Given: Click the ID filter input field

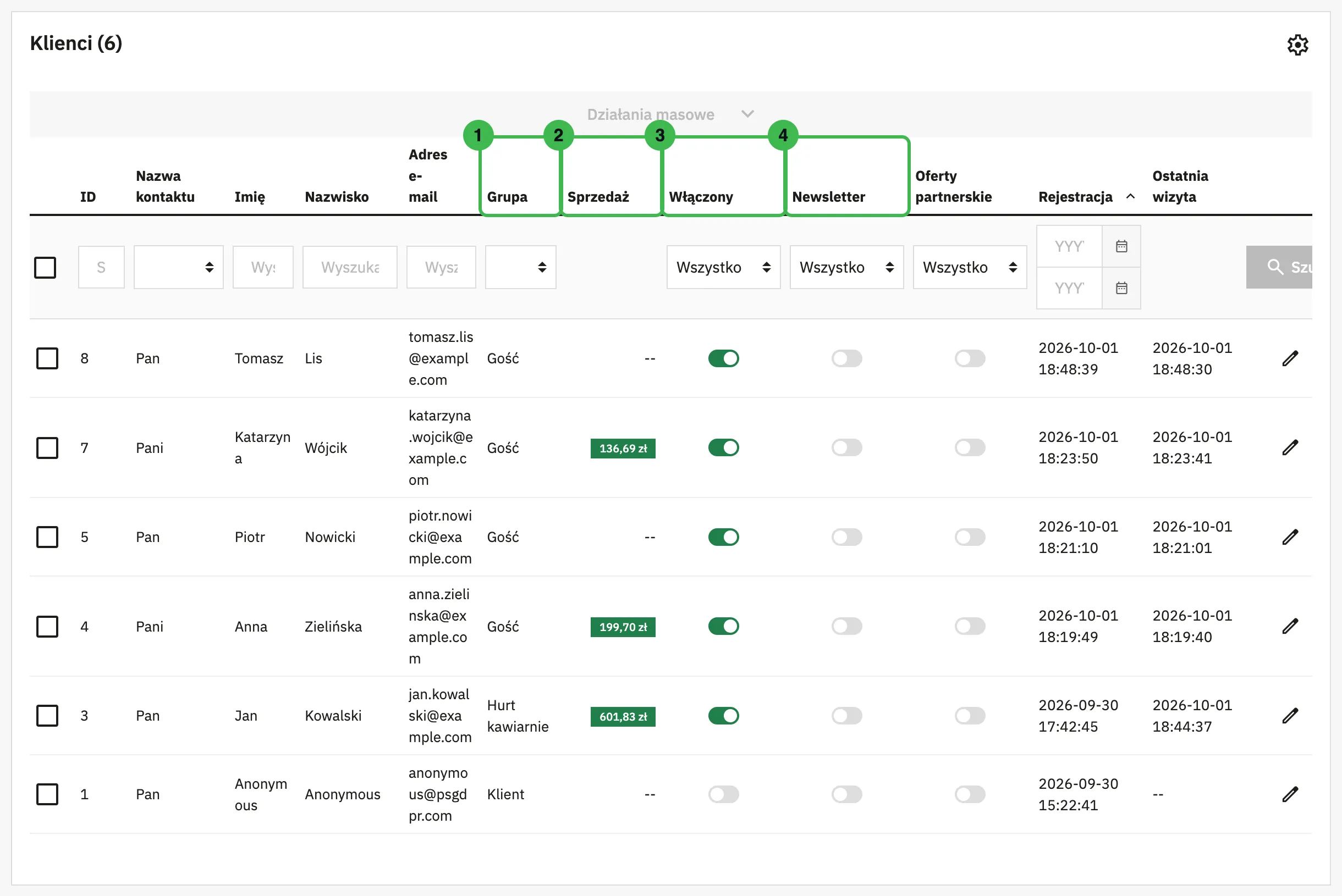Looking at the screenshot, I should (101, 267).
